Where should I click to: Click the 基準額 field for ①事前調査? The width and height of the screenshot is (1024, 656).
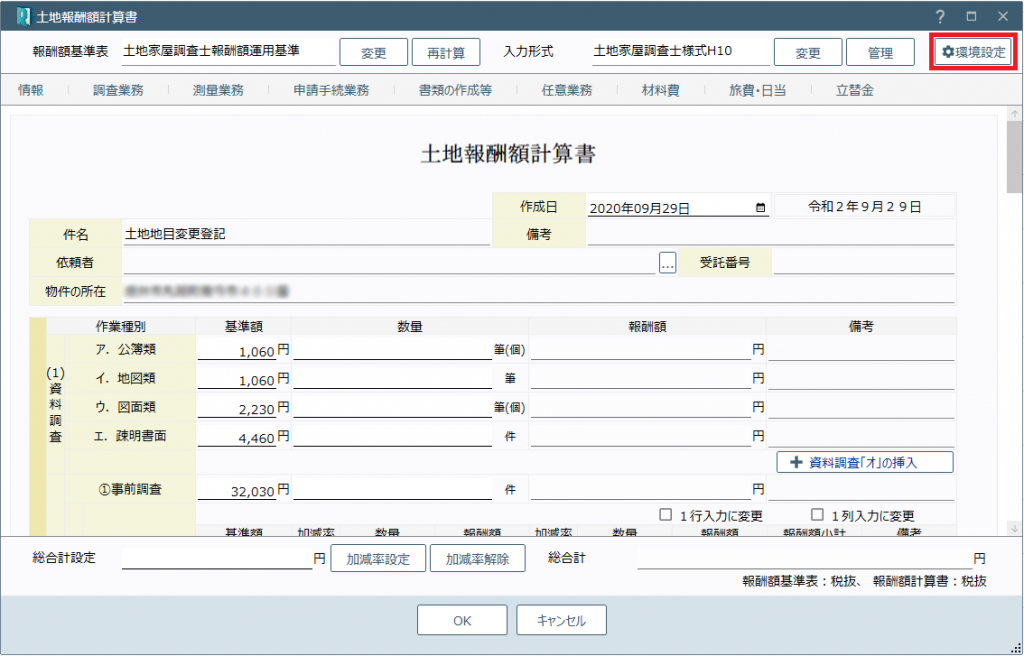pos(236,490)
